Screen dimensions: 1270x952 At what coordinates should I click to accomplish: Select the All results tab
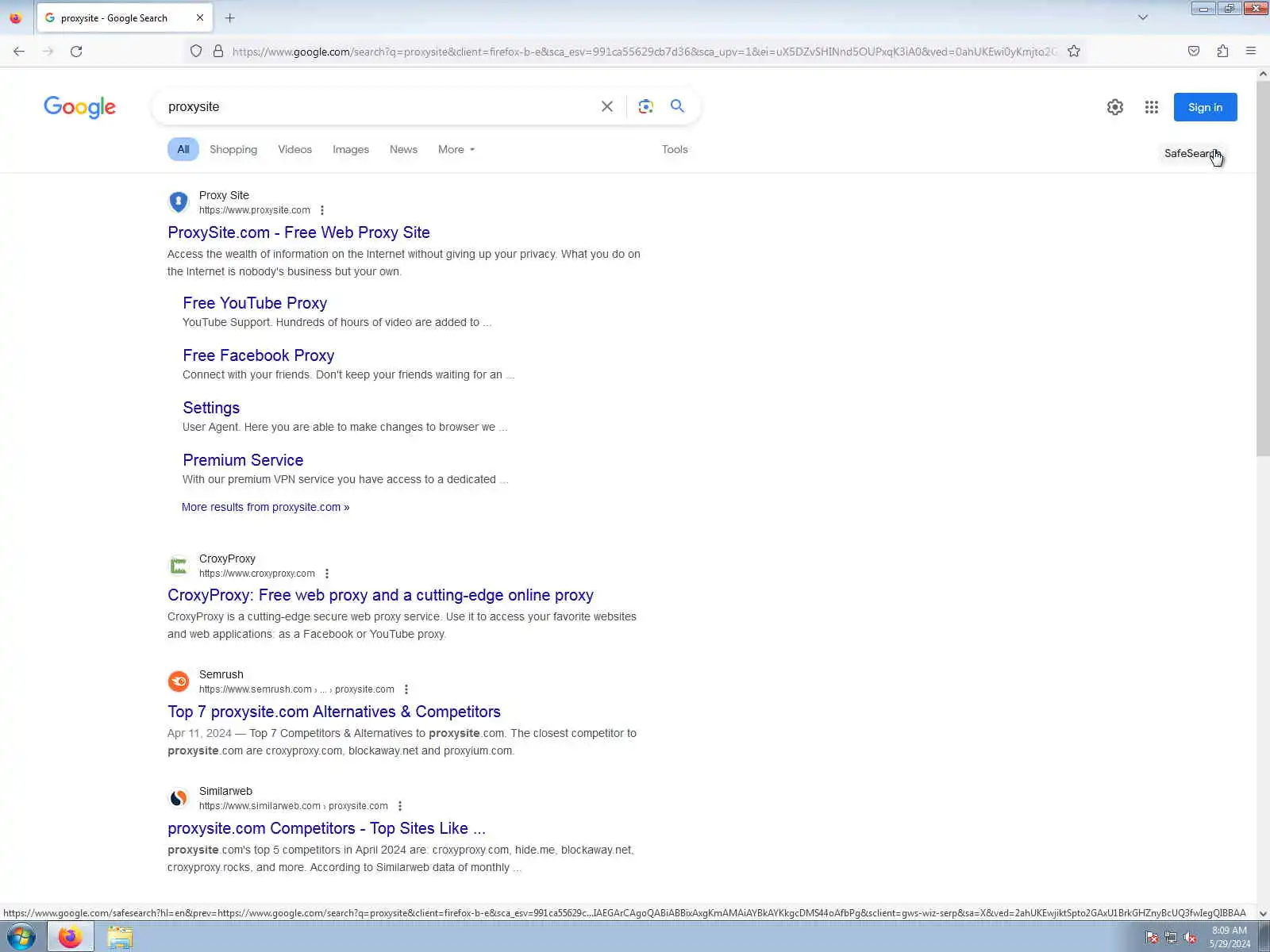click(183, 149)
